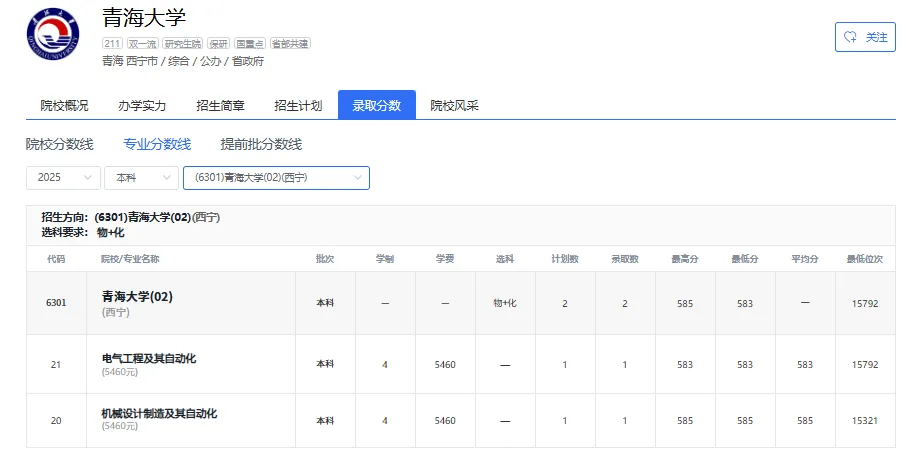Click the heart icon in 关注 button

(851, 37)
